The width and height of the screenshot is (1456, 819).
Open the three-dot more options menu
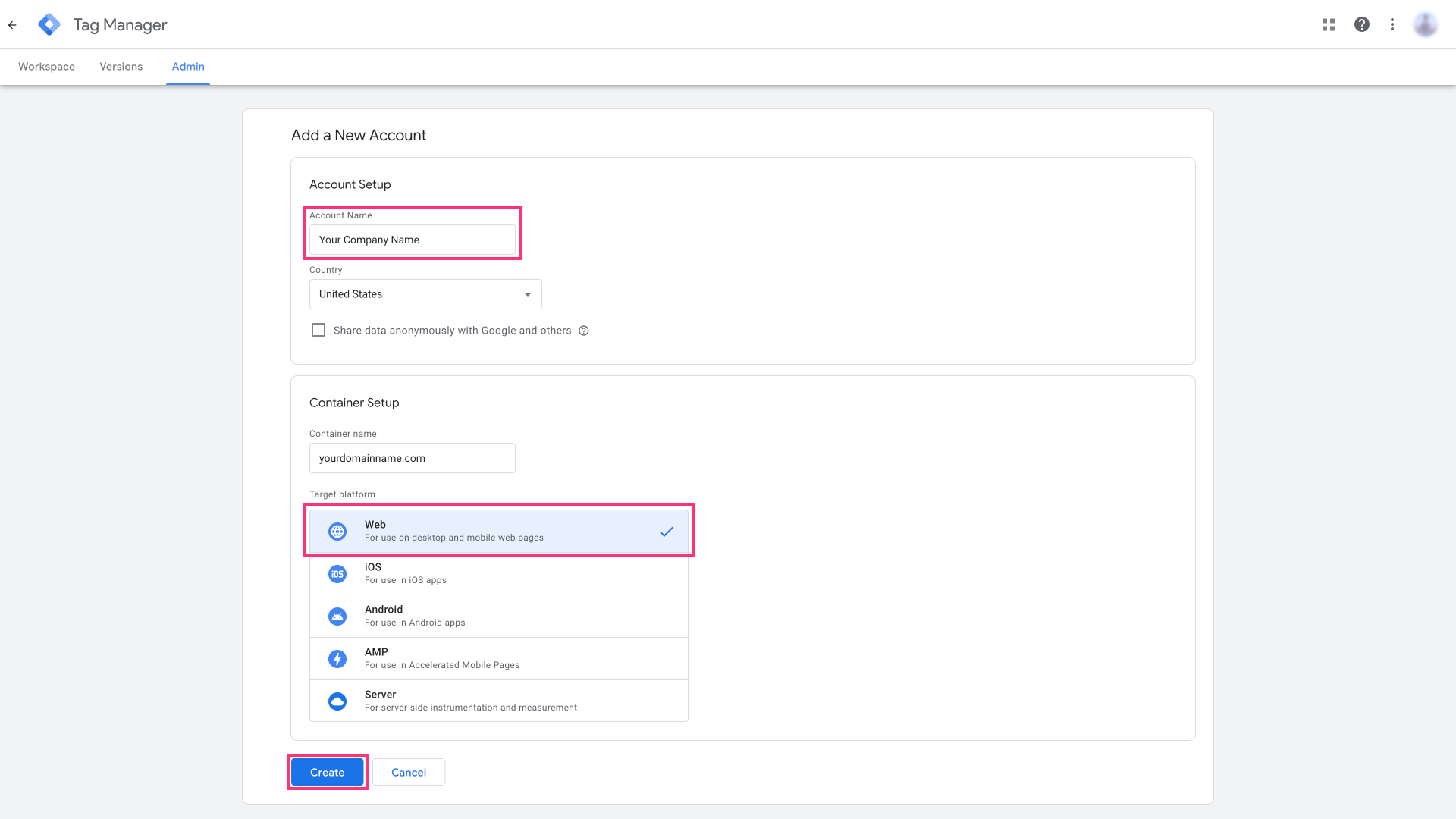[1392, 24]
